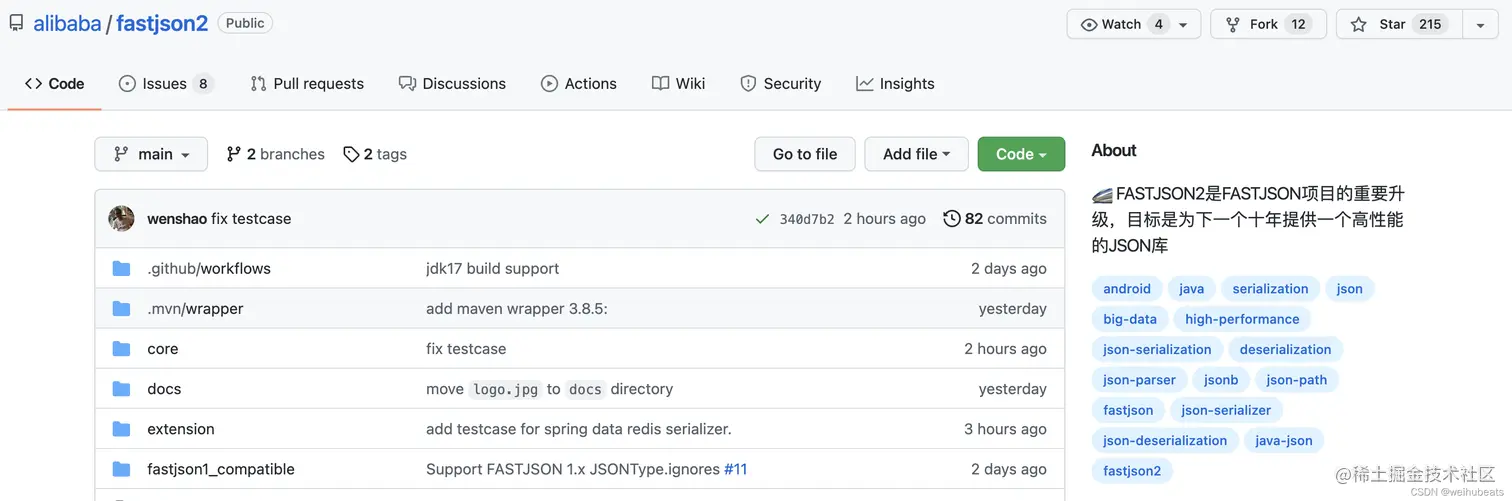The image size is (1512, 501).
Task: Select the json-path topic tag
Action: [1296, 380]
